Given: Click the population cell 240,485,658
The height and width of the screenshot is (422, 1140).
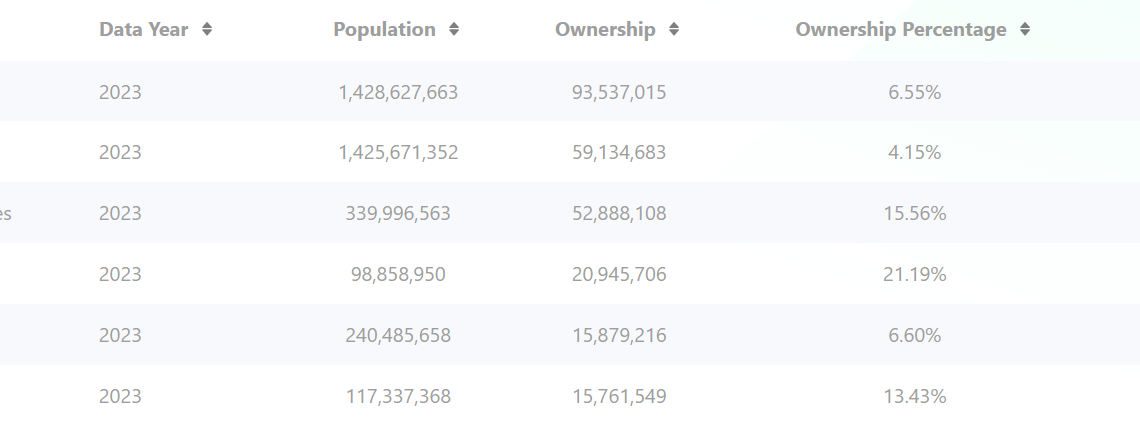Looking at the screenshot, I should point(398,336).
